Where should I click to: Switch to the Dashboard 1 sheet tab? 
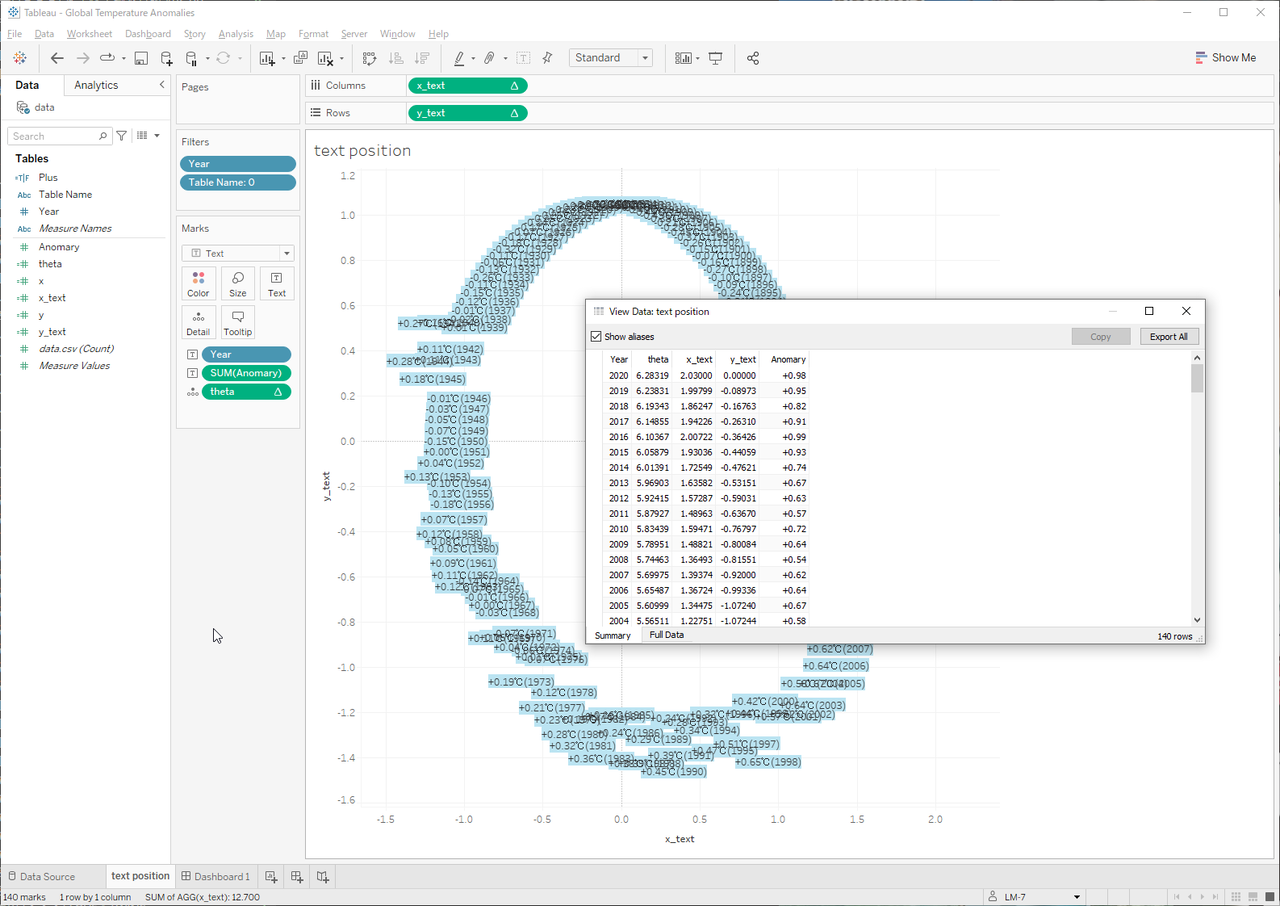[215, 877]
